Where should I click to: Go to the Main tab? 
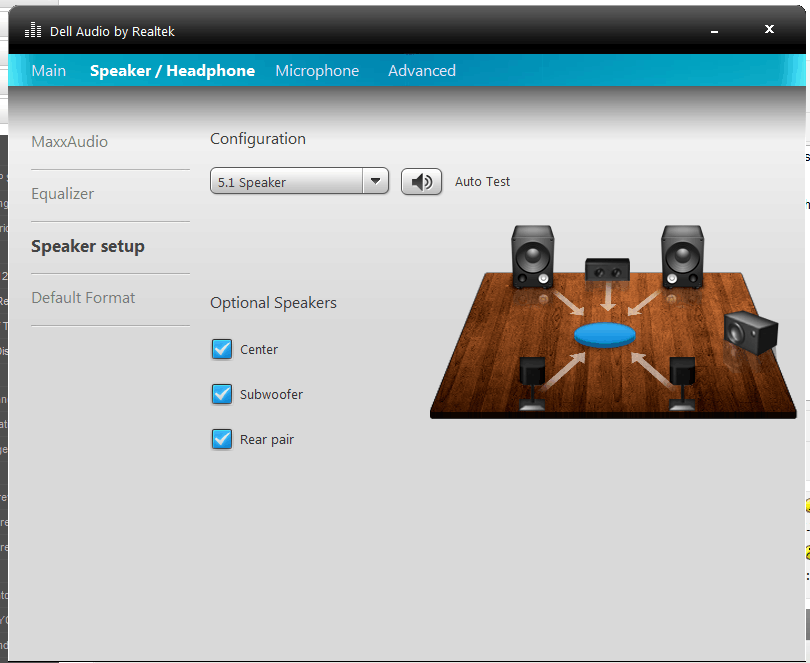pyautogui.click(x=49, y=70)
